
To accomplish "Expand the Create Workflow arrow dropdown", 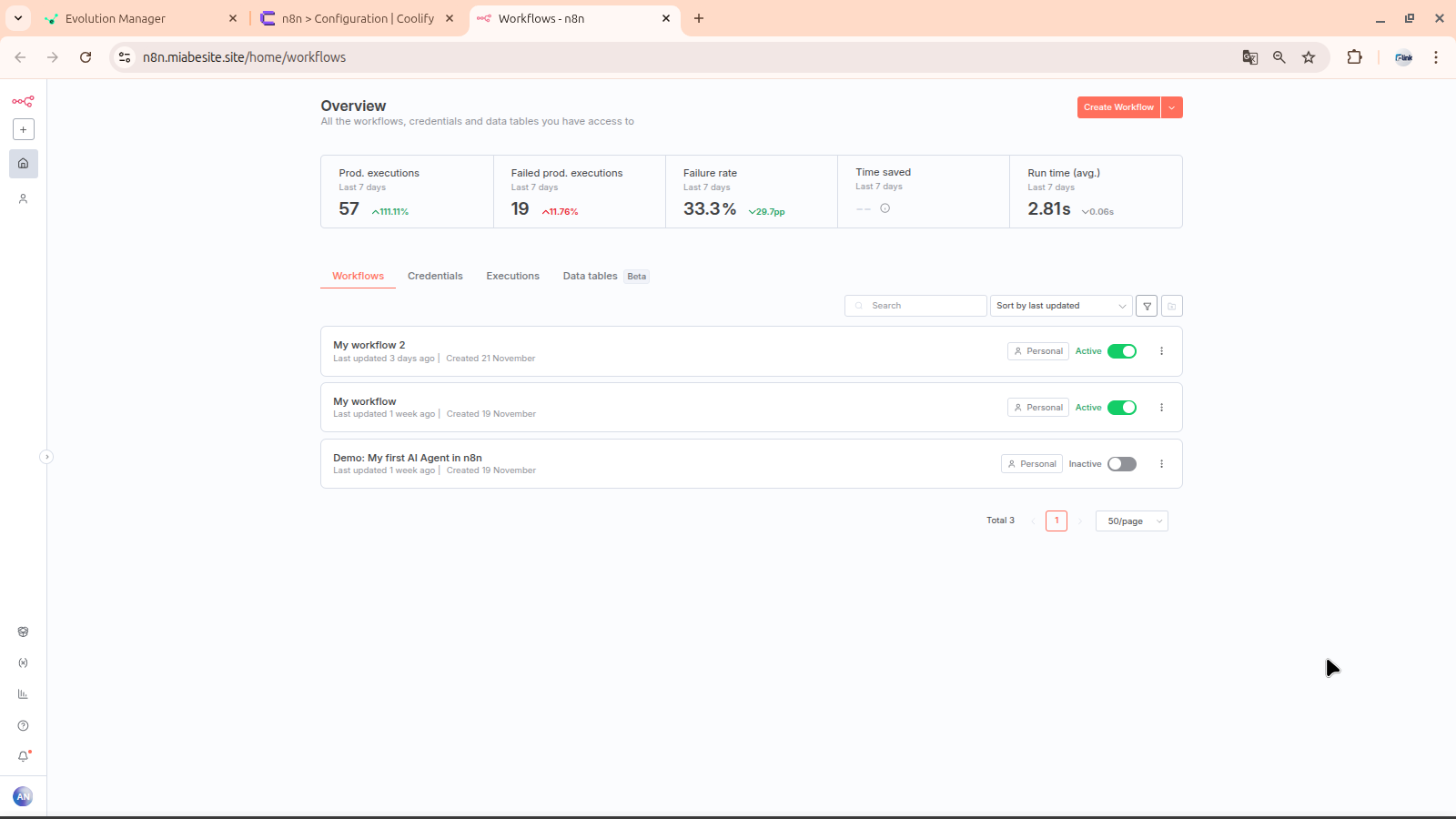I will (1172, 107).
